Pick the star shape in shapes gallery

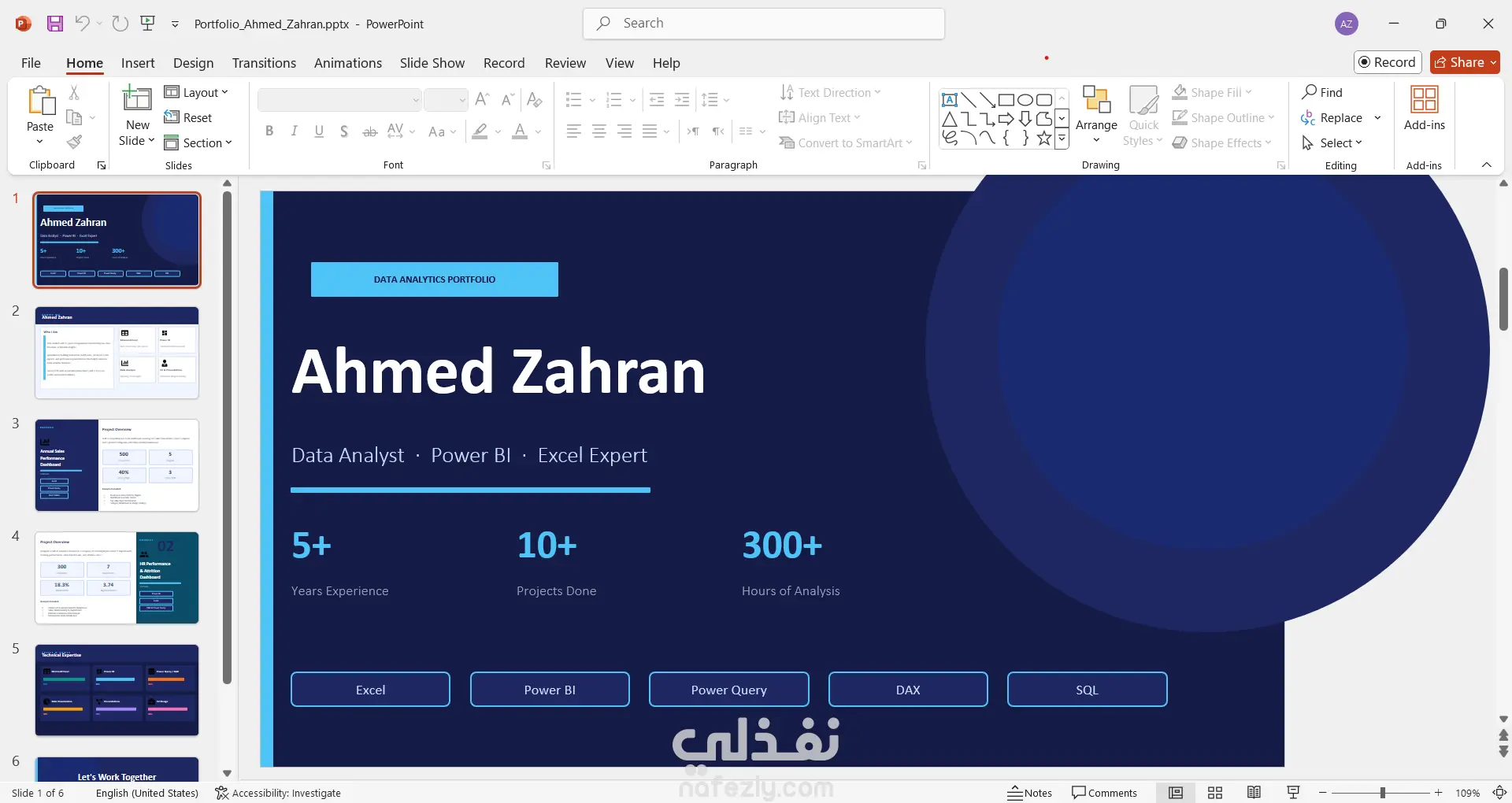pyautogui.click(x=1044, y=139)
